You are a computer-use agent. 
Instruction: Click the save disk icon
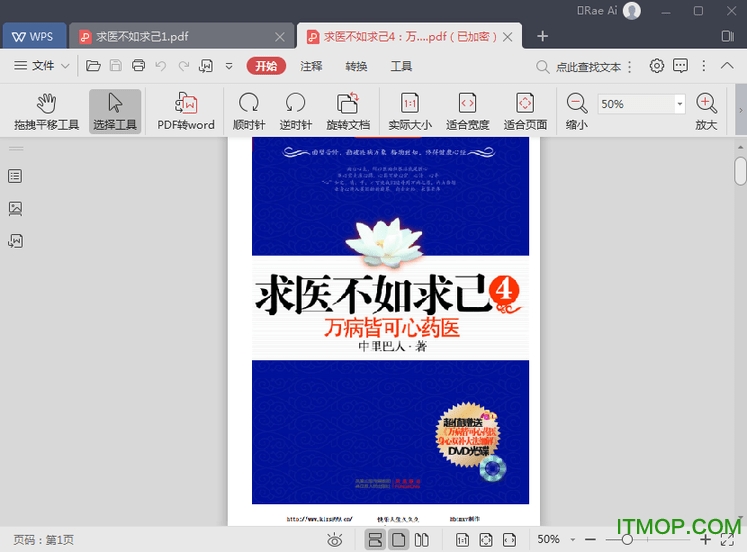[116, 66]
